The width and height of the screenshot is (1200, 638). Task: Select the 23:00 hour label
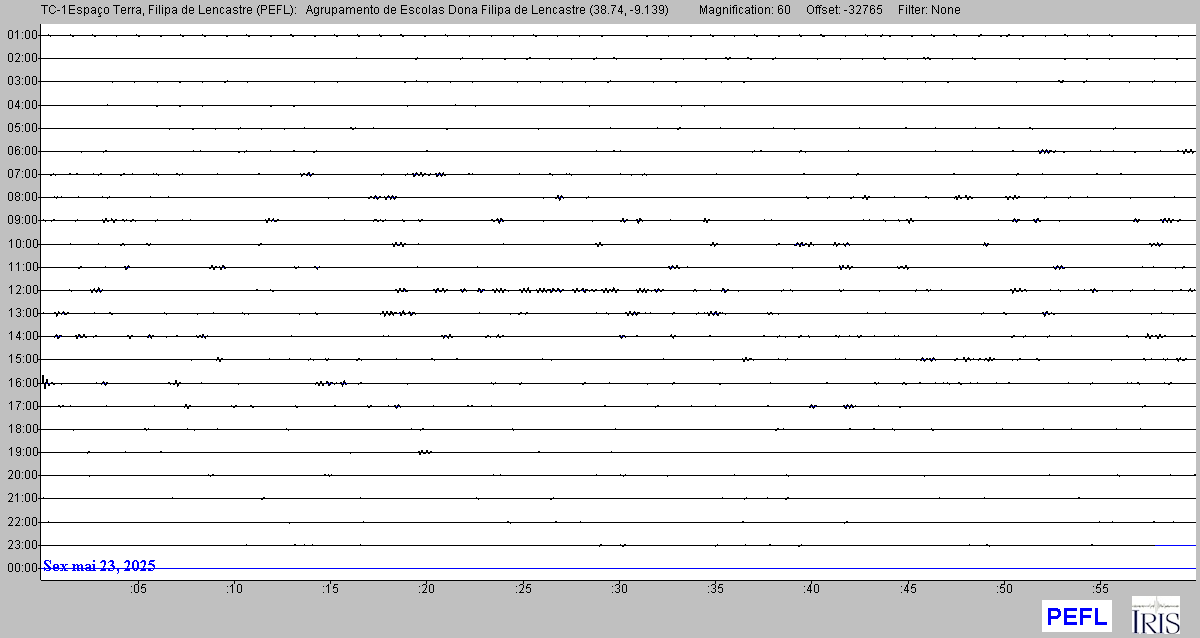click(22, 545)
